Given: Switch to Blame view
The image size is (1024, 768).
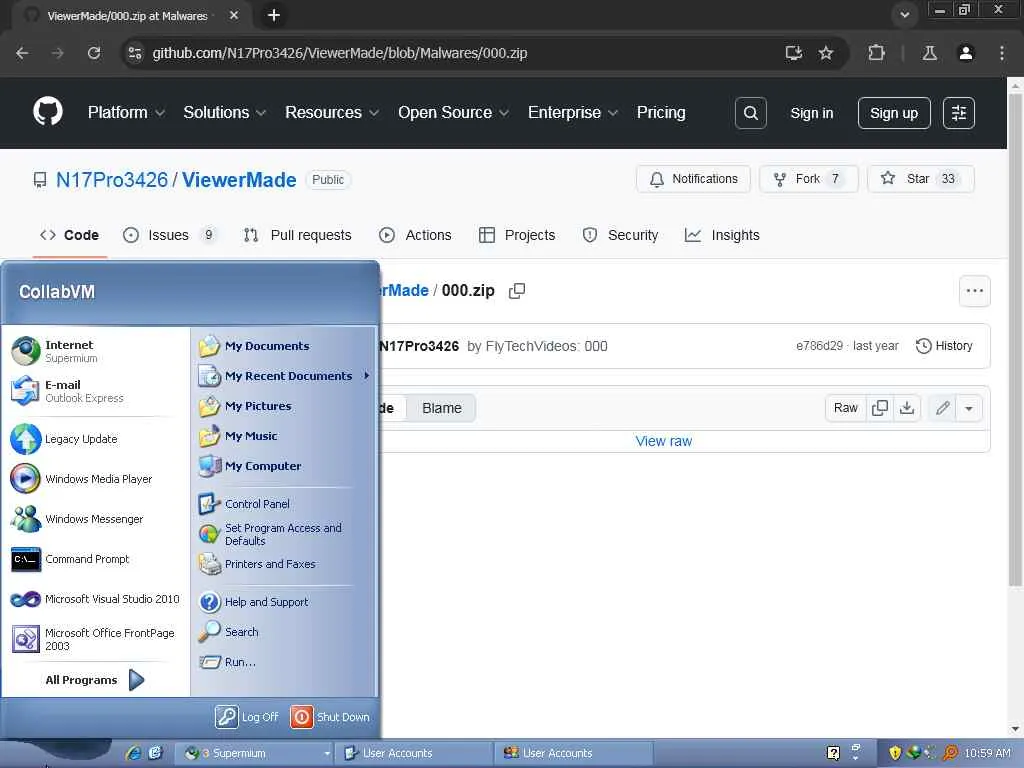Looking at the screenshot, I should (x=441, y=408).
